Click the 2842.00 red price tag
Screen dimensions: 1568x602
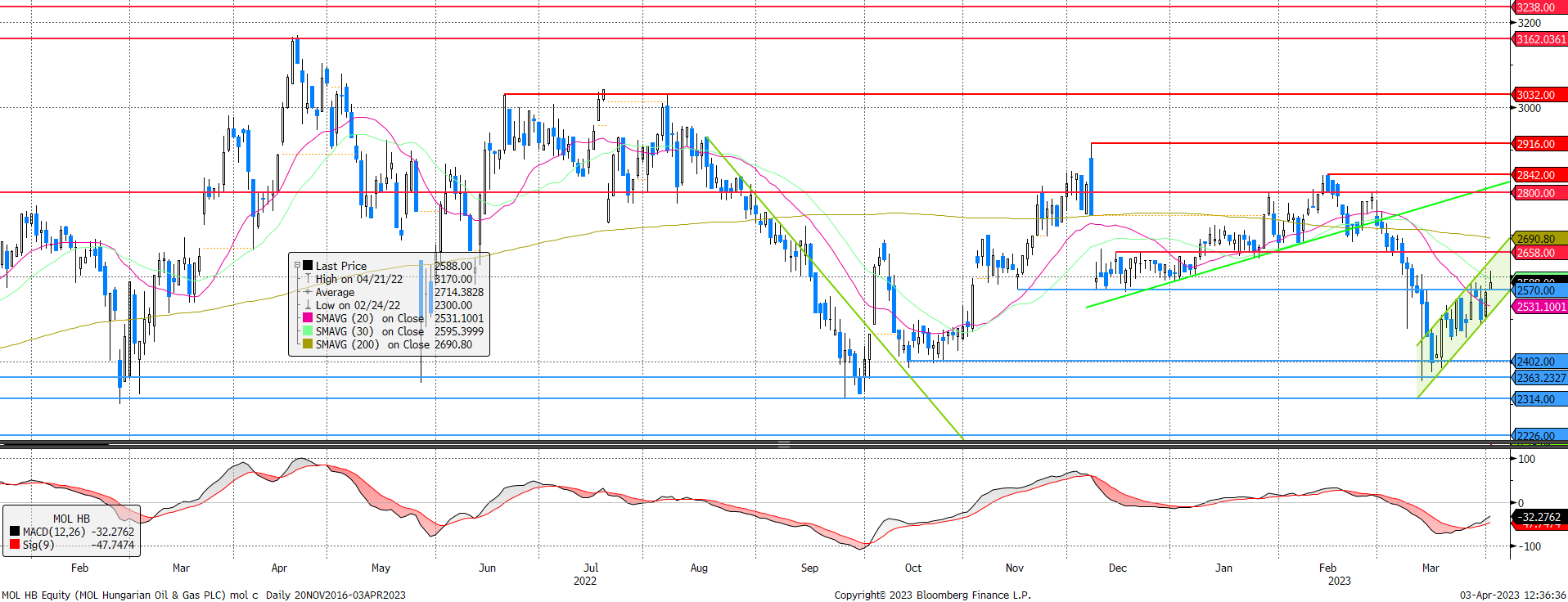[x=1539, y=175]
